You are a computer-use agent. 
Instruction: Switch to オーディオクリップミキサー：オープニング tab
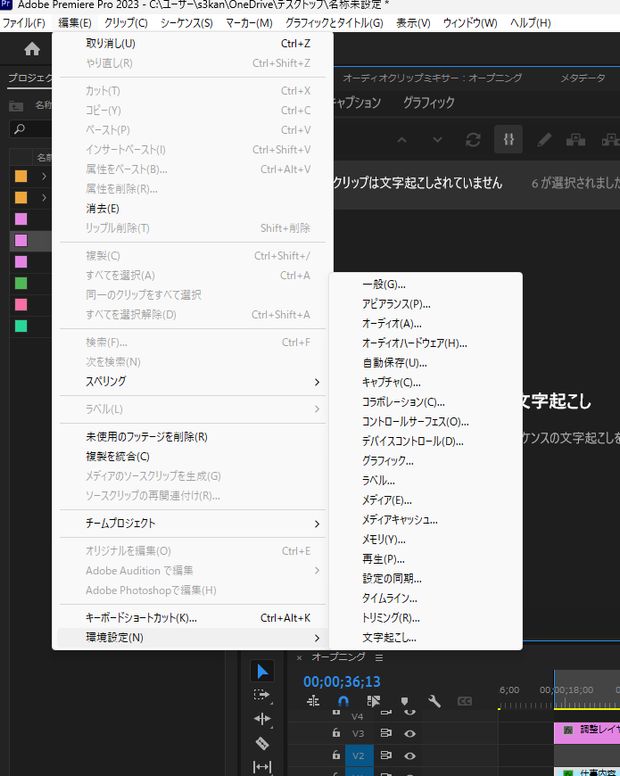(432, 78)
